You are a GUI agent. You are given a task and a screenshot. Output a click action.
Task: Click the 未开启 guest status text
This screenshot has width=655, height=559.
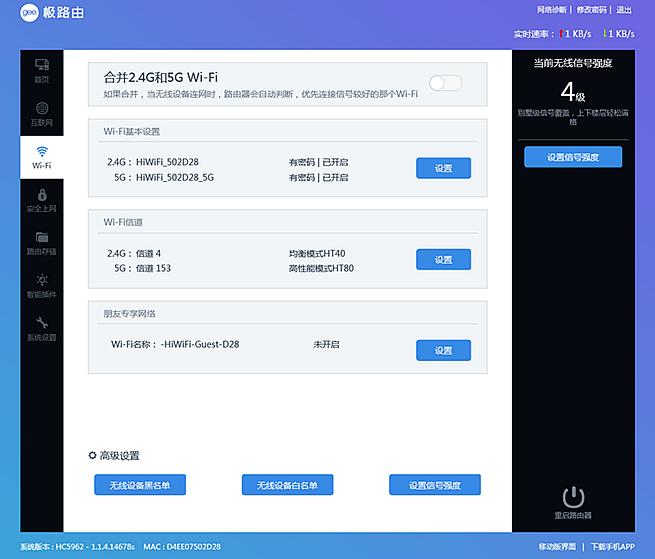click(326, 344)
